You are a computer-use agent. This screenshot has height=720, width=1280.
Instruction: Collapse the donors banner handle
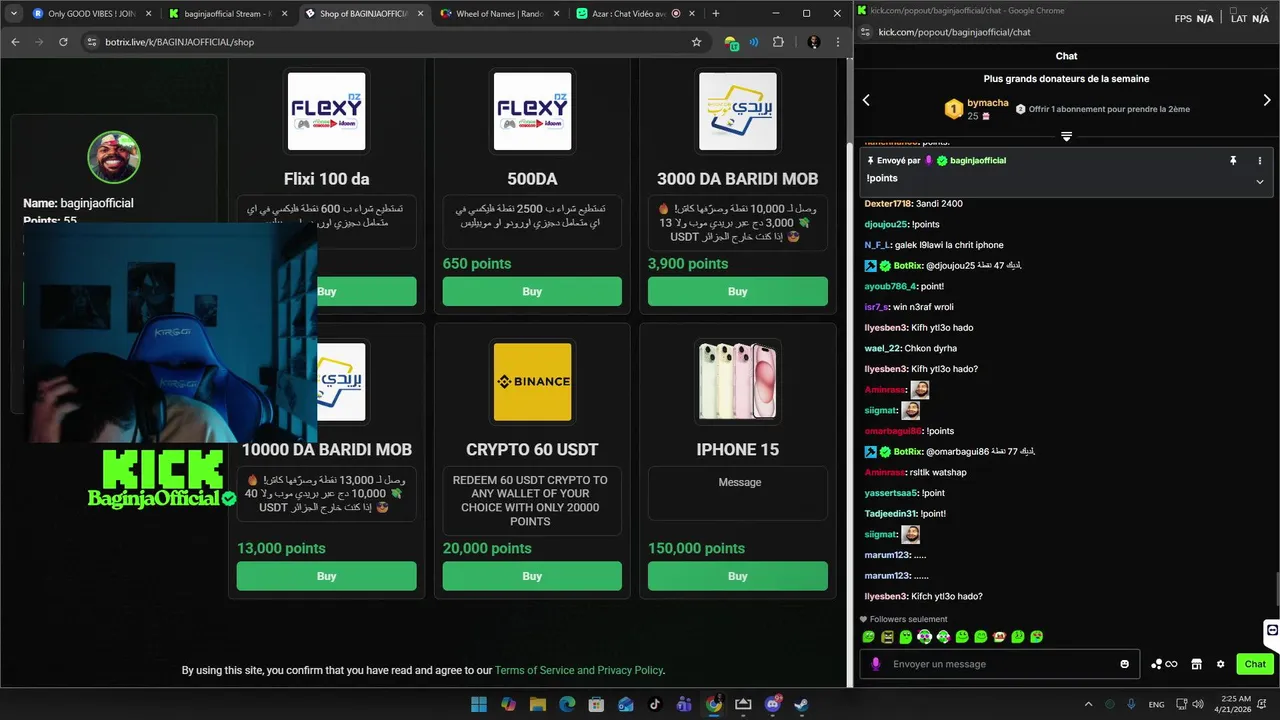(x=1066, y=136)
